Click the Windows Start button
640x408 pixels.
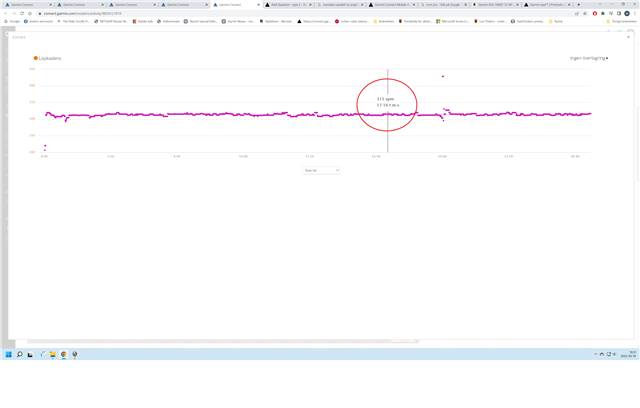(x=11, y=354)
